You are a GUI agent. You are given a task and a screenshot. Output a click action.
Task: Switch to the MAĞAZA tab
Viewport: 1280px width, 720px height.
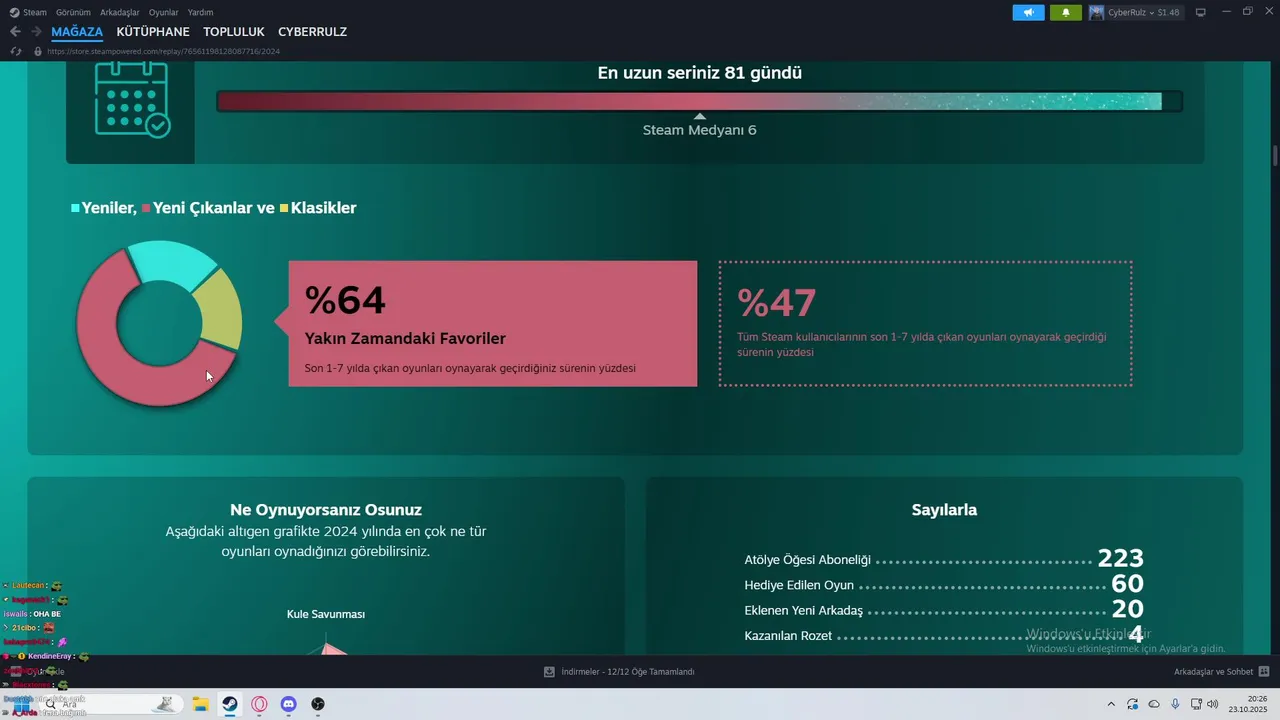click(x=77, y=32)
